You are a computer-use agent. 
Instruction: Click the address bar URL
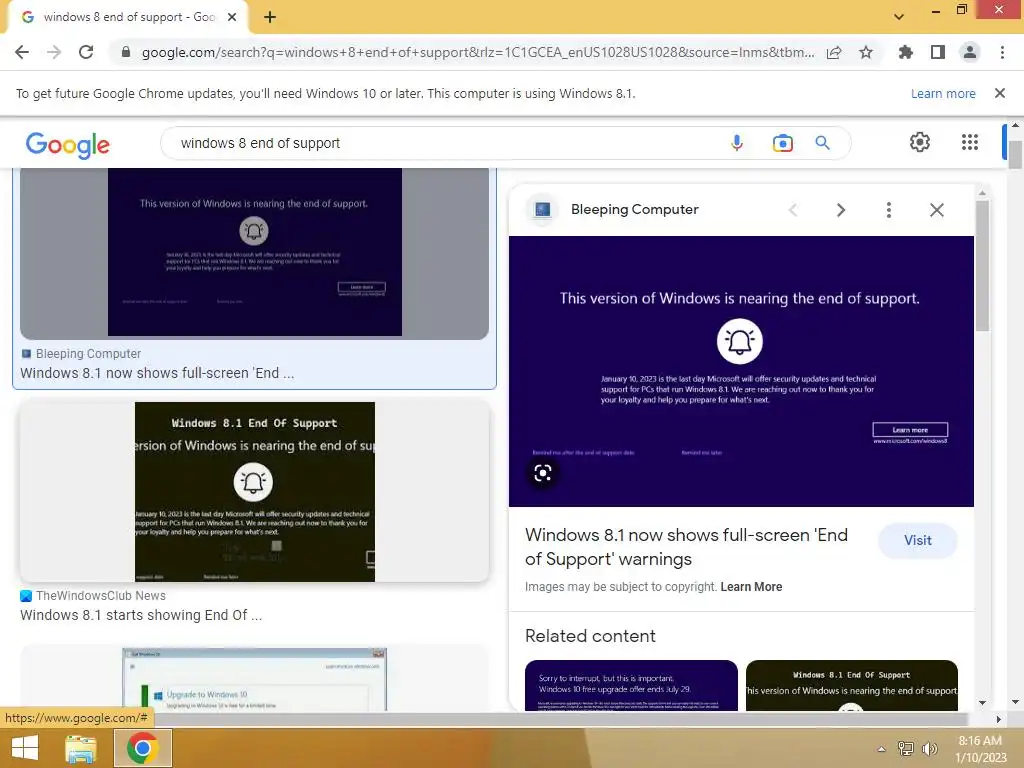pyautogui.click(x=478, y=52)
